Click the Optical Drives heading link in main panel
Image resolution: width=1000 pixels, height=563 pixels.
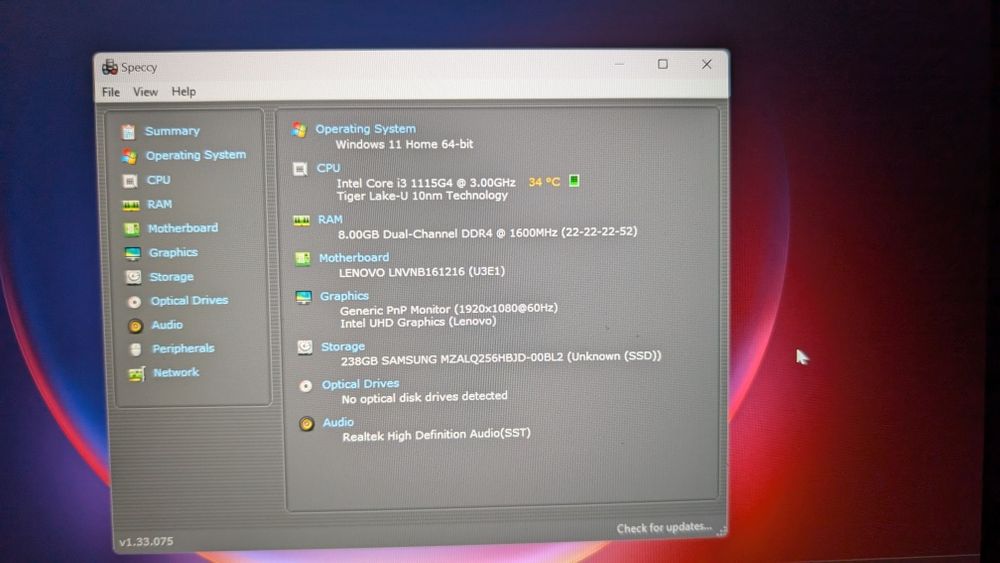(x=360, y=384)
